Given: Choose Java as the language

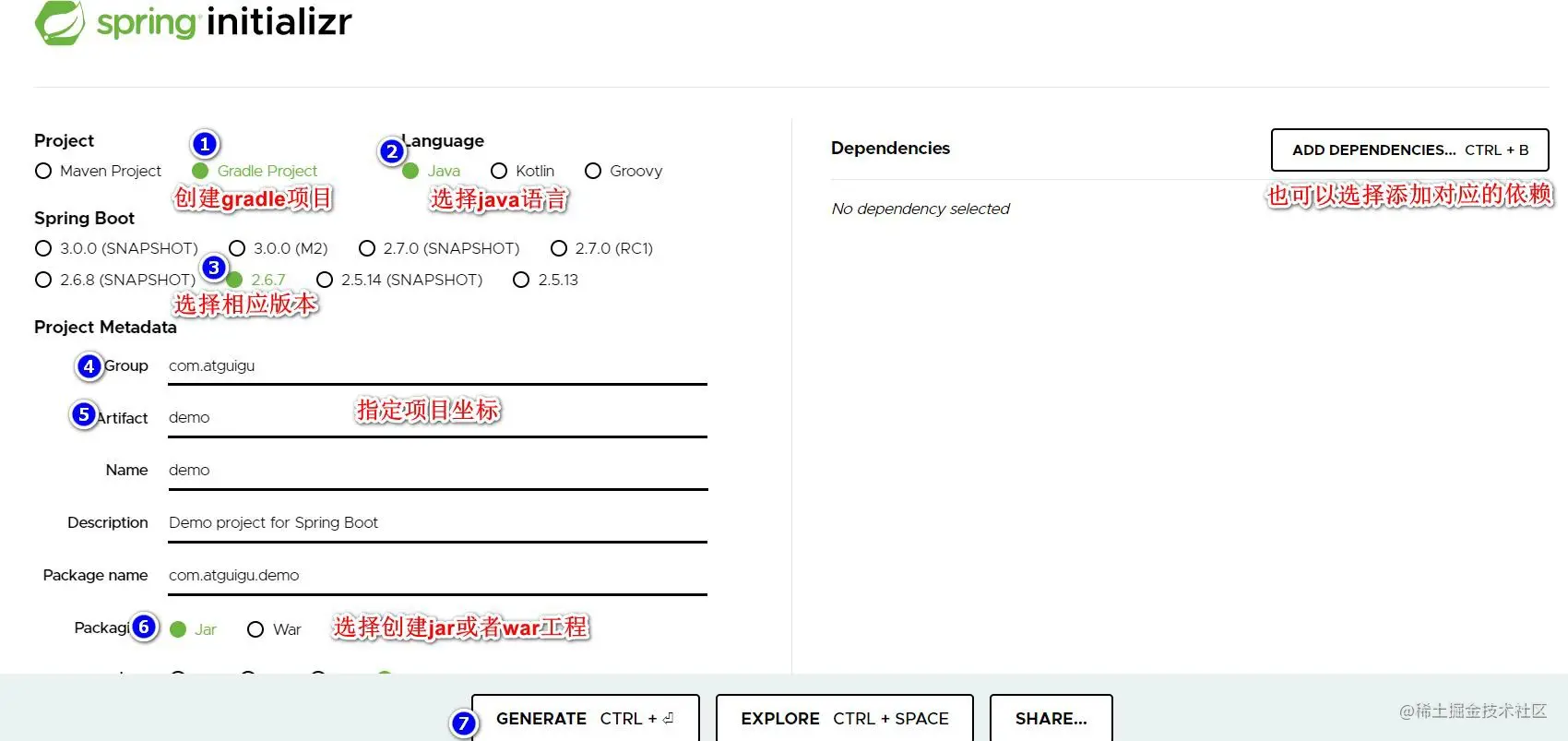Looking at the screenshot, I should (432, 171).
